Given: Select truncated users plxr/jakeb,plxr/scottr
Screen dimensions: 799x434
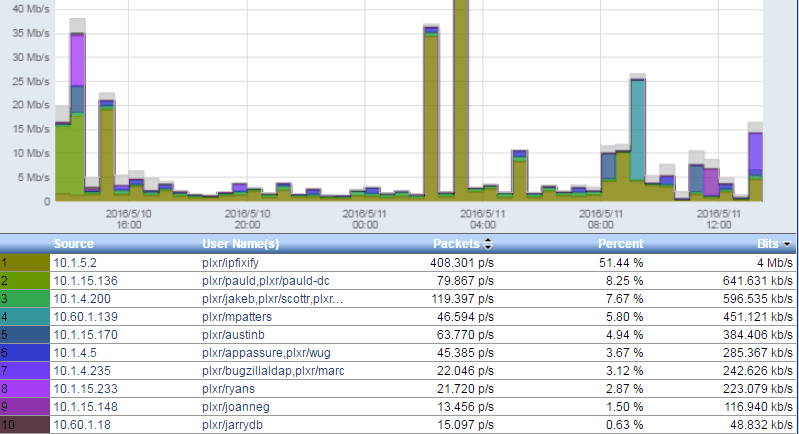Looking at the screenshot, I should tap(272, 299).
